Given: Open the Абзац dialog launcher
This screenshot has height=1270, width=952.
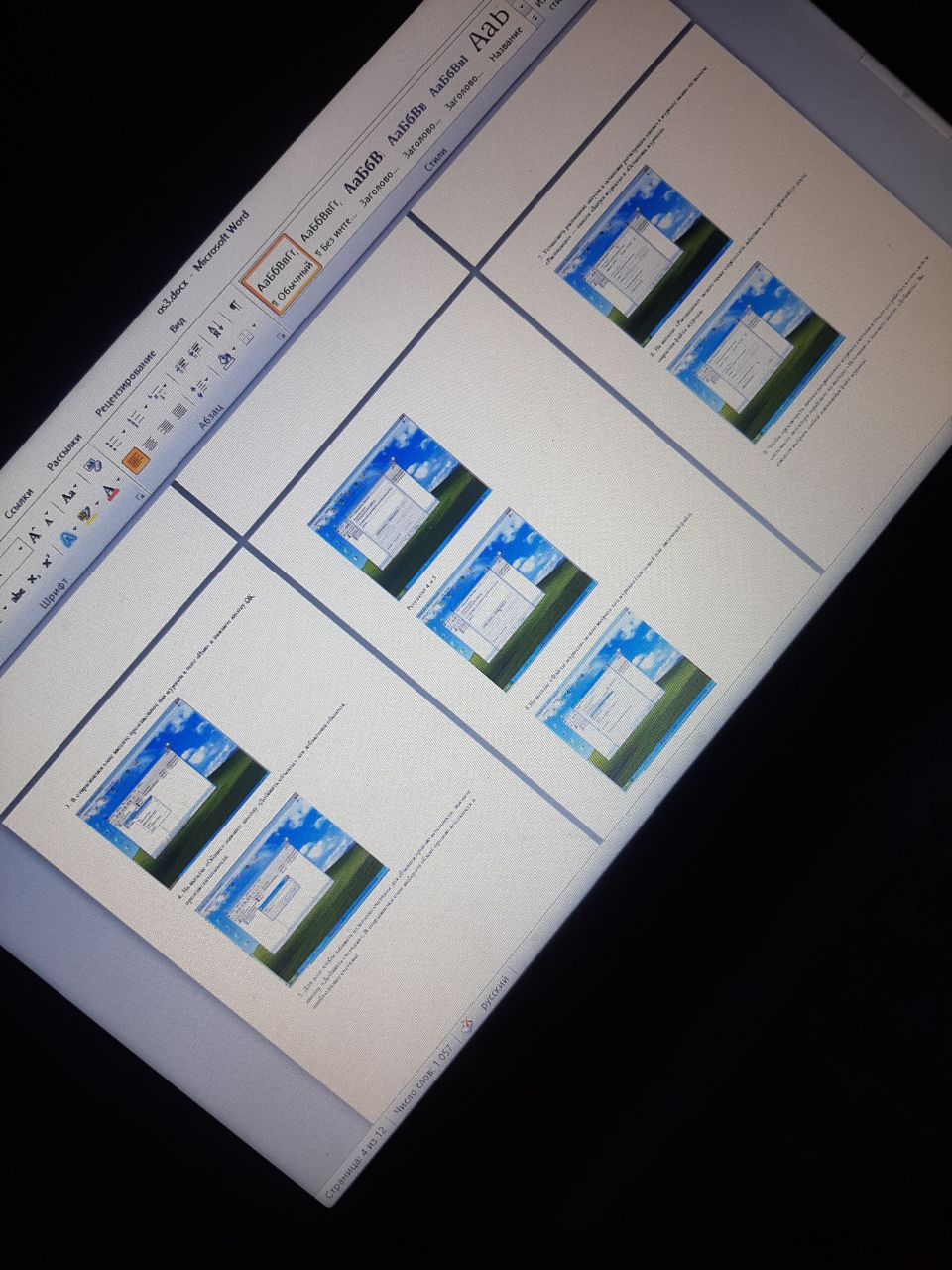Looking at the screenshot, I should click(281, 335).
